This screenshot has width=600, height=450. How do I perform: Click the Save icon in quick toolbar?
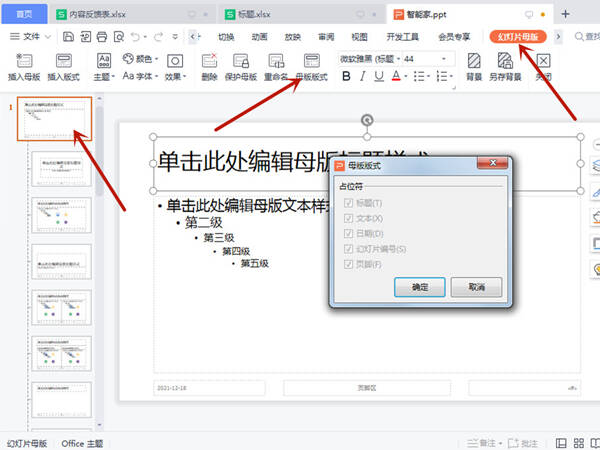(68, 37)
